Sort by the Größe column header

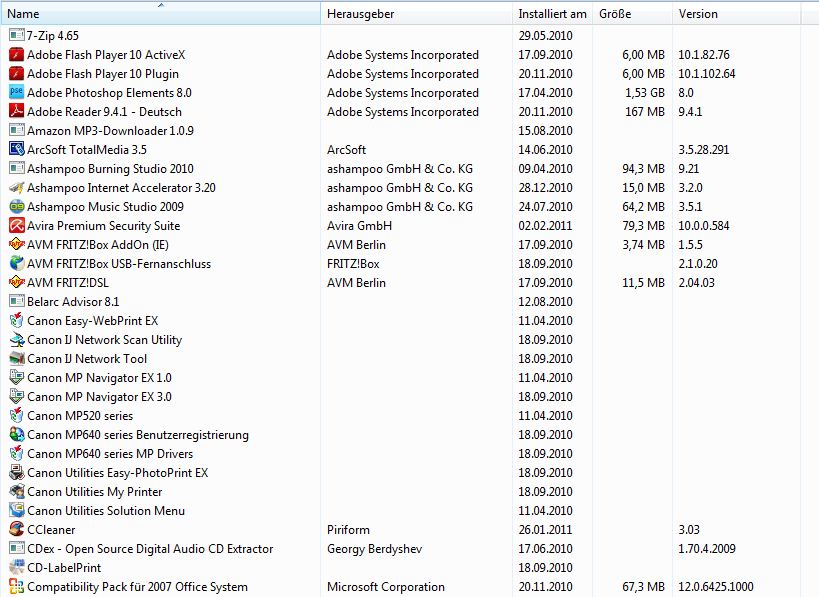pos(632,14)
